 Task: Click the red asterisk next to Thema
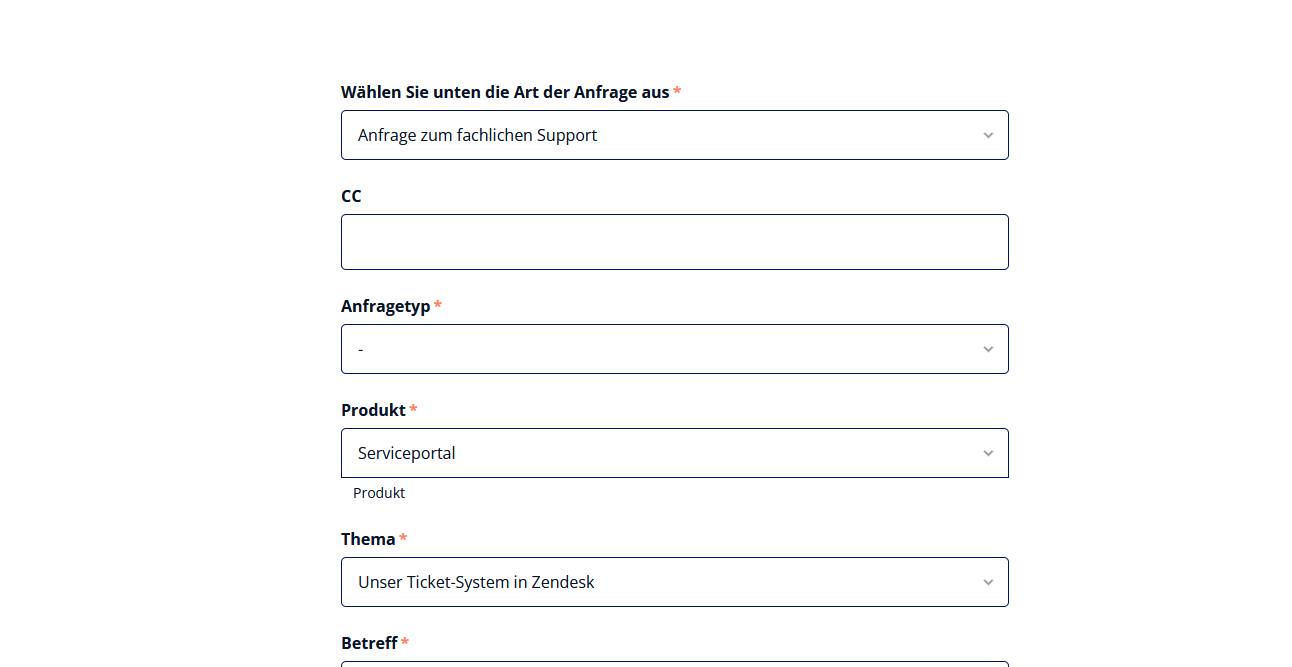[403, 538]
